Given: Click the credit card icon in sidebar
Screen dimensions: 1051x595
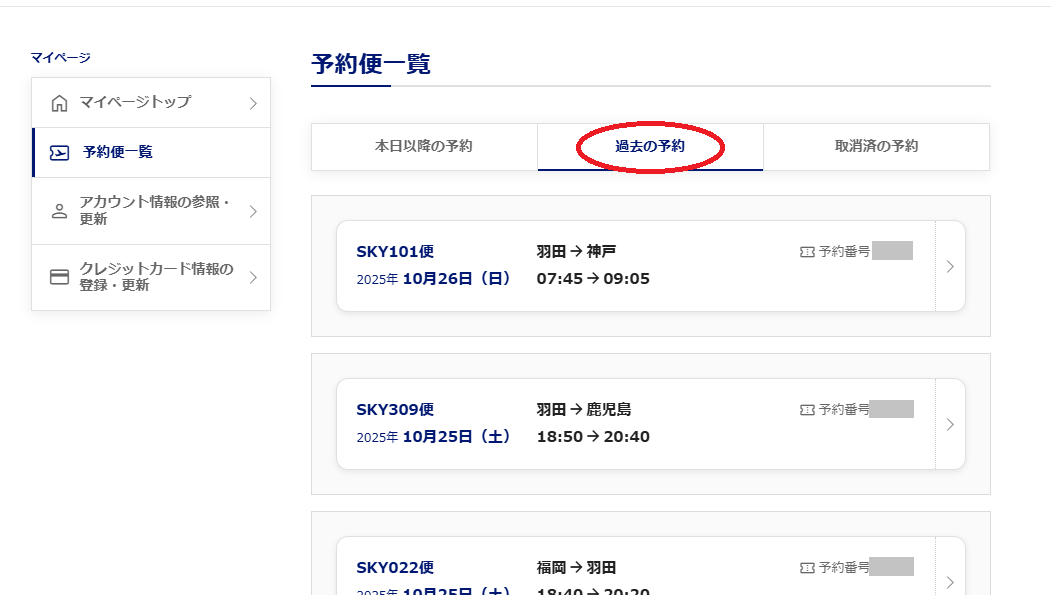Looking at the screenshot, I should pos(60,277).
